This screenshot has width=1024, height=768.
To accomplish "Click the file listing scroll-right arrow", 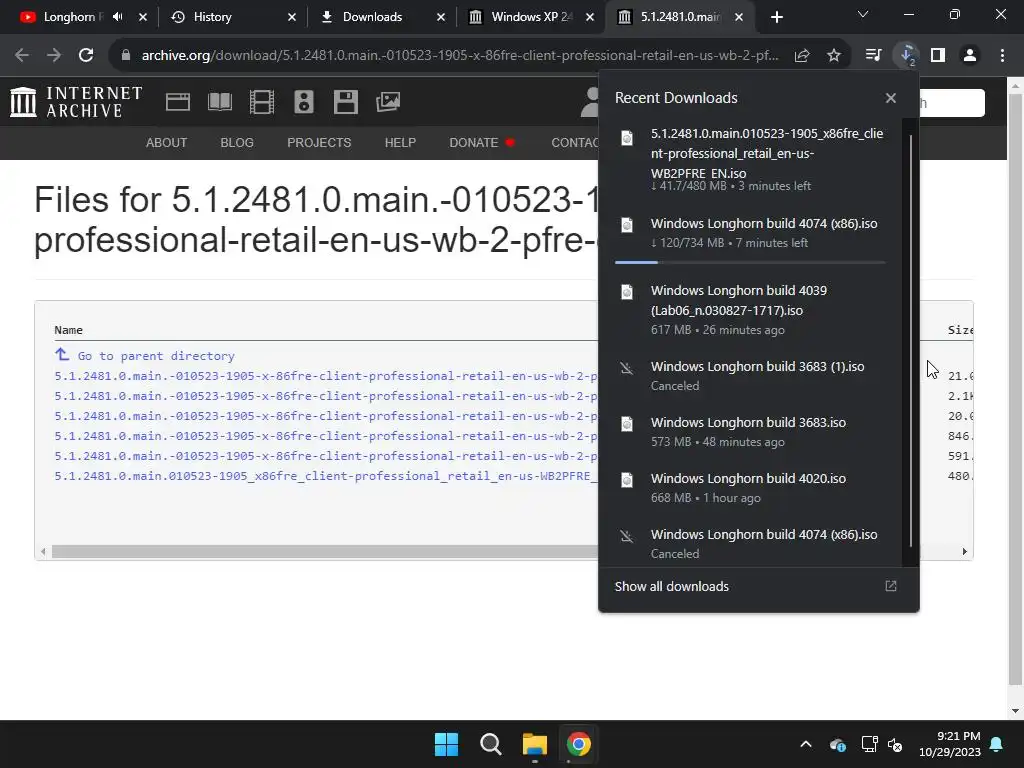I will click(965, 552).
